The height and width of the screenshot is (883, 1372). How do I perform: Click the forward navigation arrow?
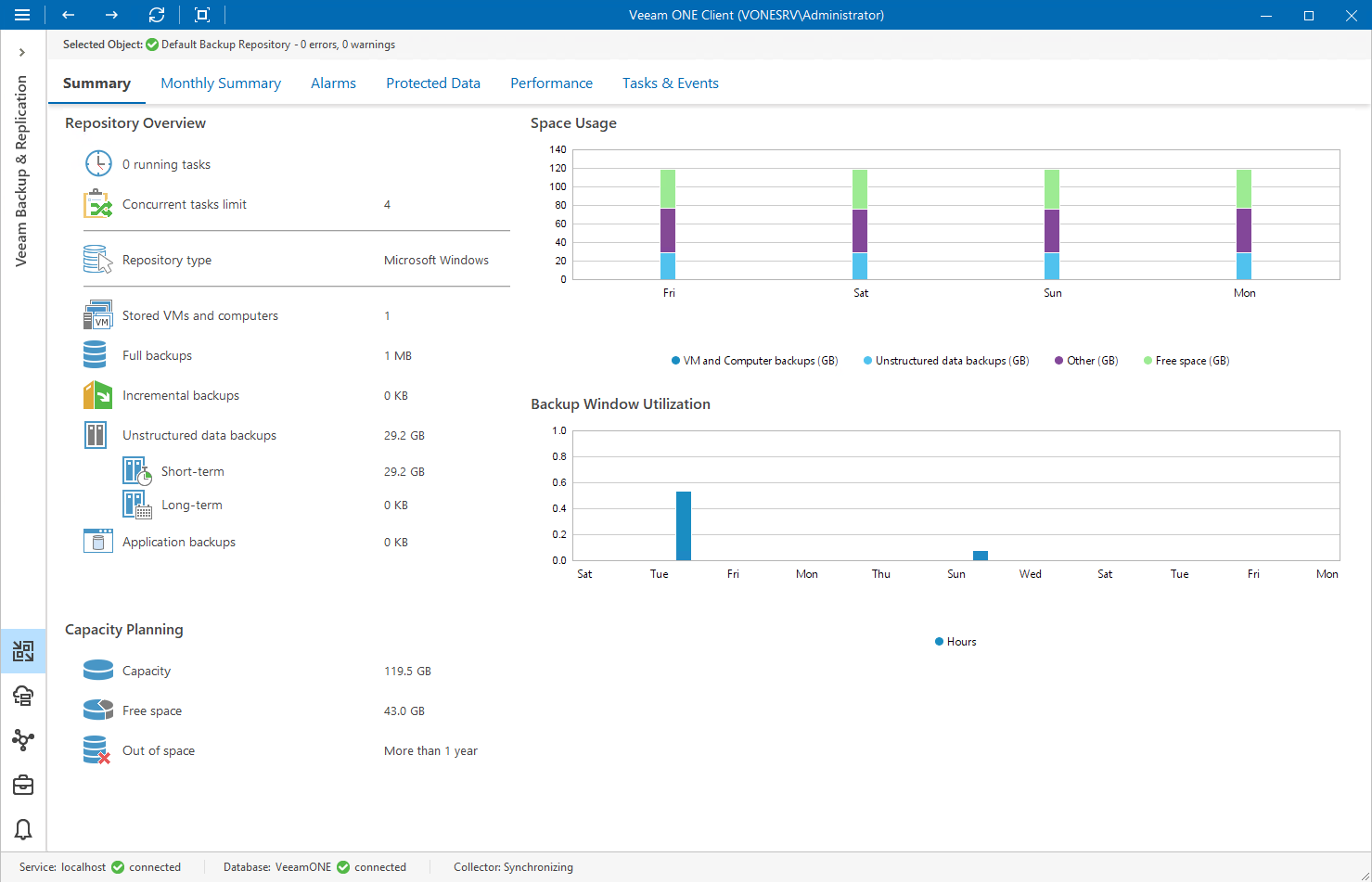(x=110, y=15)
